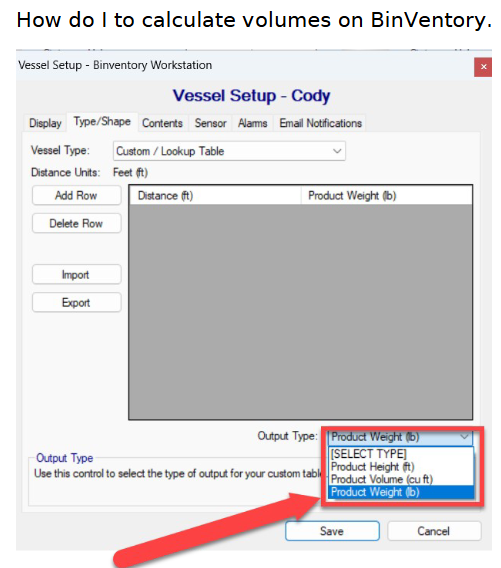Select the Type/Shape tab
This screenshot has height=568, width=501.
point(102,122)
